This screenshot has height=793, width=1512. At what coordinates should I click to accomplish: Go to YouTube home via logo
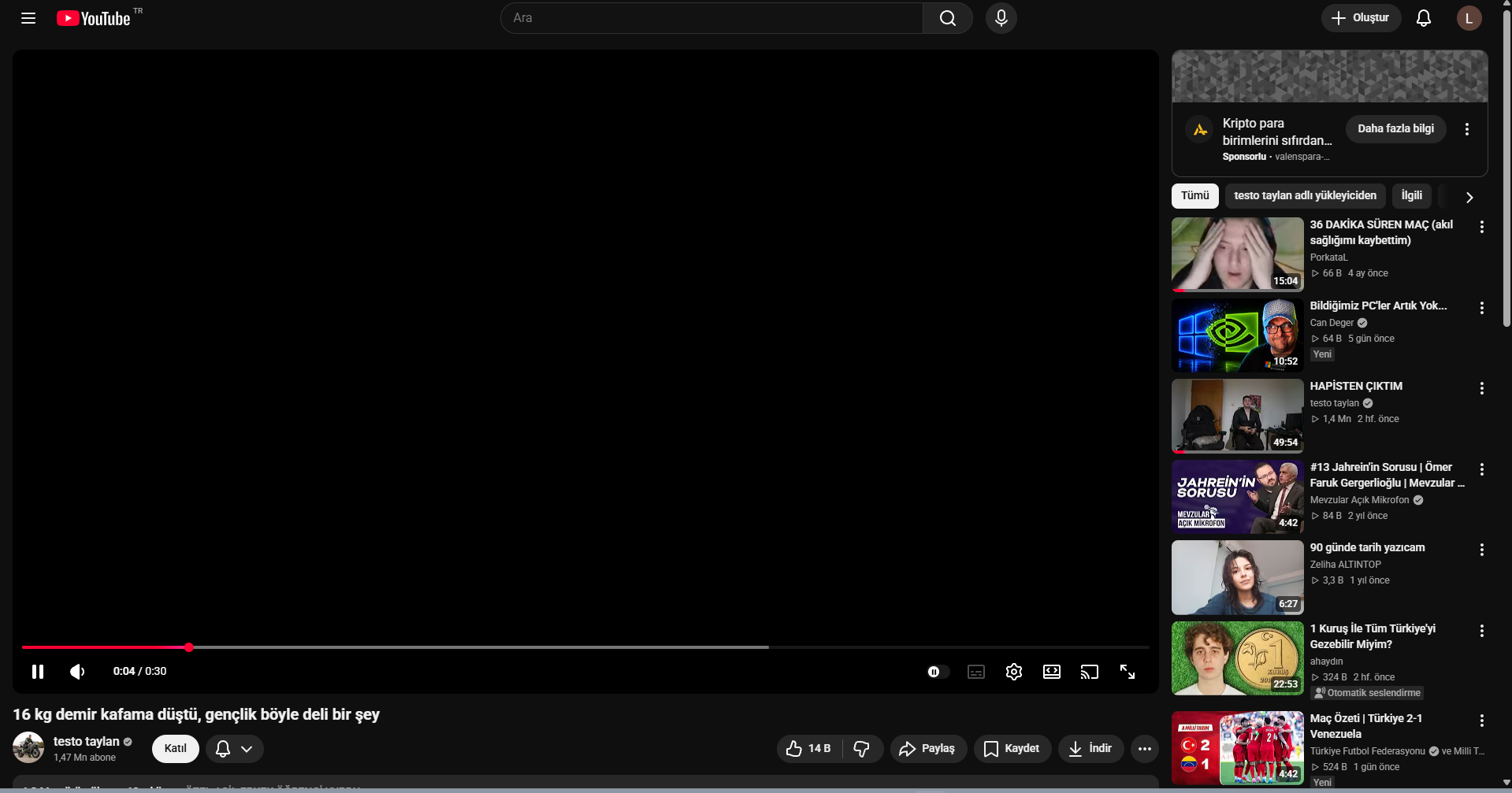coord(93,18)
